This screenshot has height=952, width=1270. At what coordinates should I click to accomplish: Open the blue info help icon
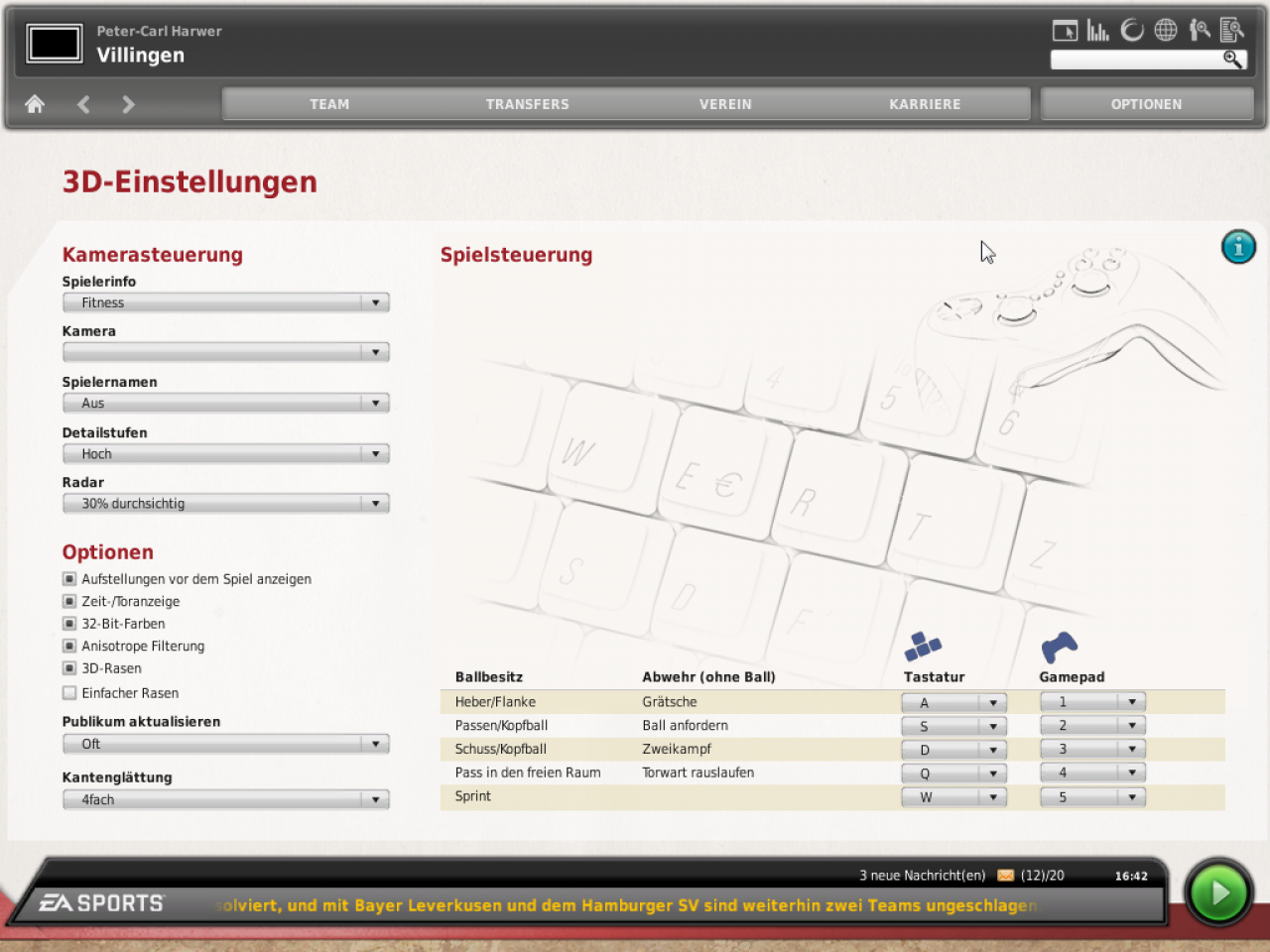point(1238,247)
